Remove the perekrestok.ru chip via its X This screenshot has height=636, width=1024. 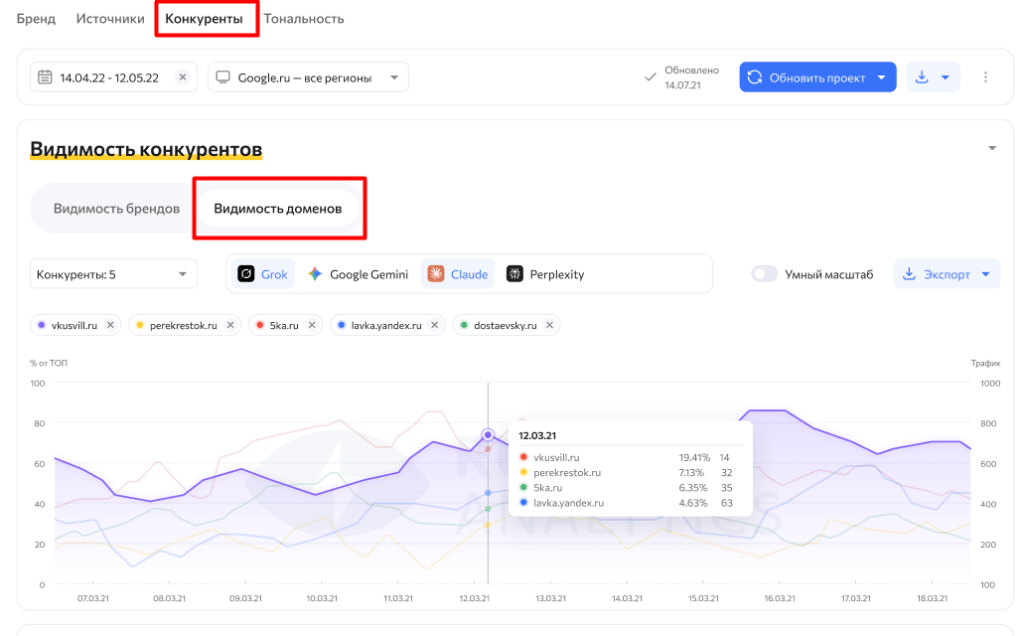[x=230, y=325]
